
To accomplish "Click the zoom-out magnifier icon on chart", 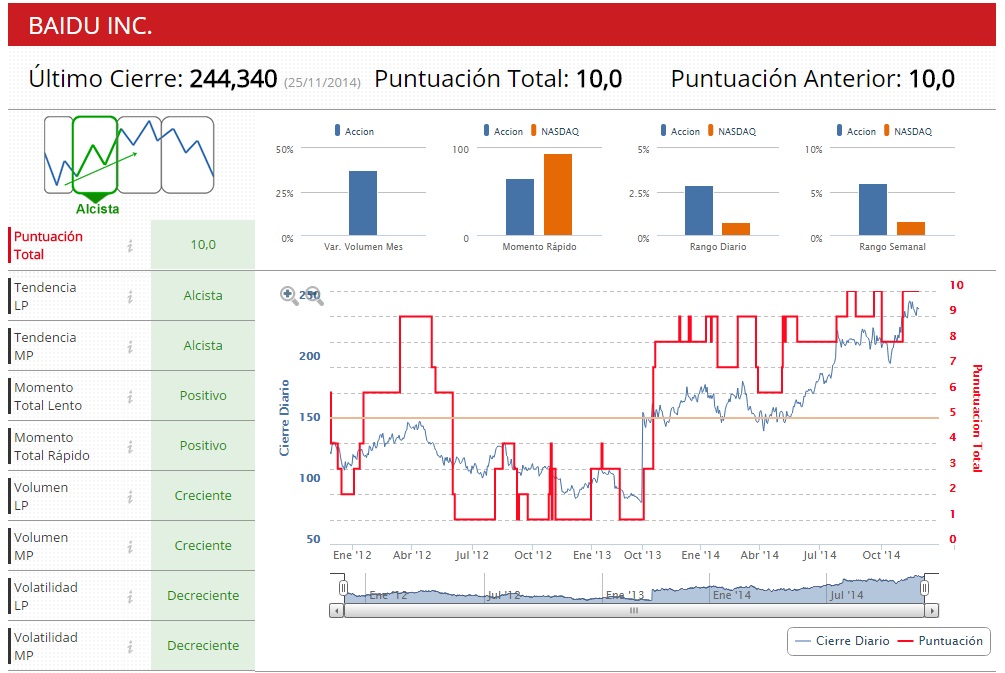I will pyautogui.click(x=313, y=295).
